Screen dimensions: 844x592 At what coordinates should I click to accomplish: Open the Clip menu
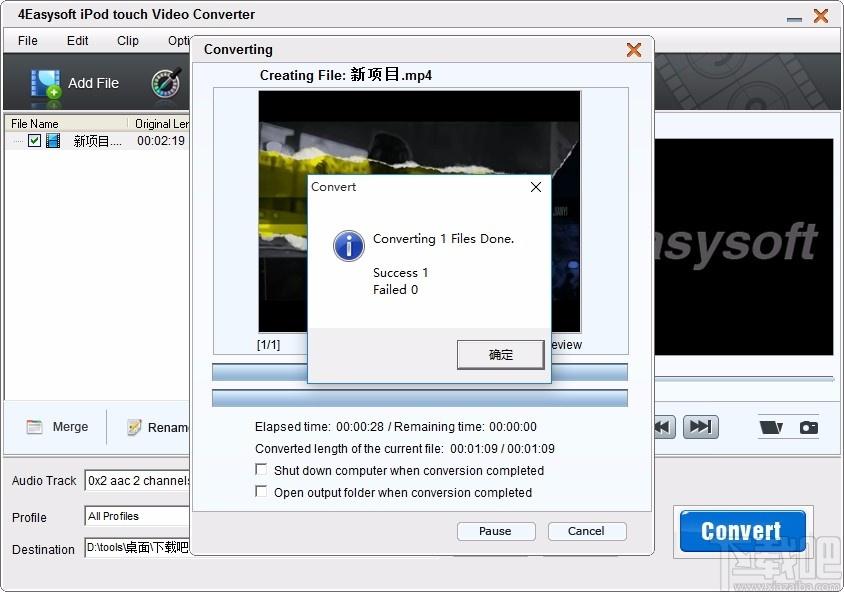pyautogui.click(x=128, y=41)
